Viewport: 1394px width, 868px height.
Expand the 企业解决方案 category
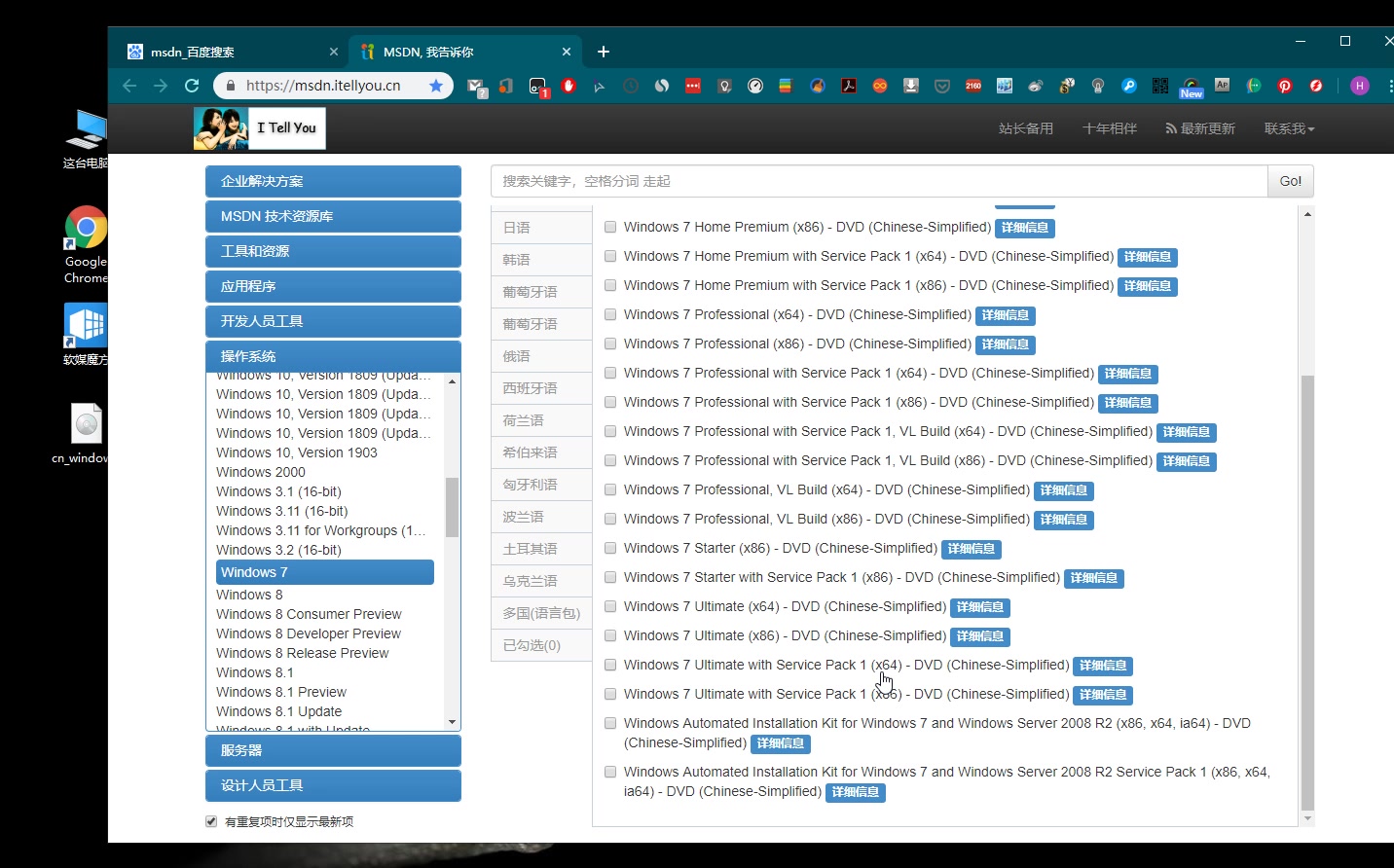click(x=333, y=181)
